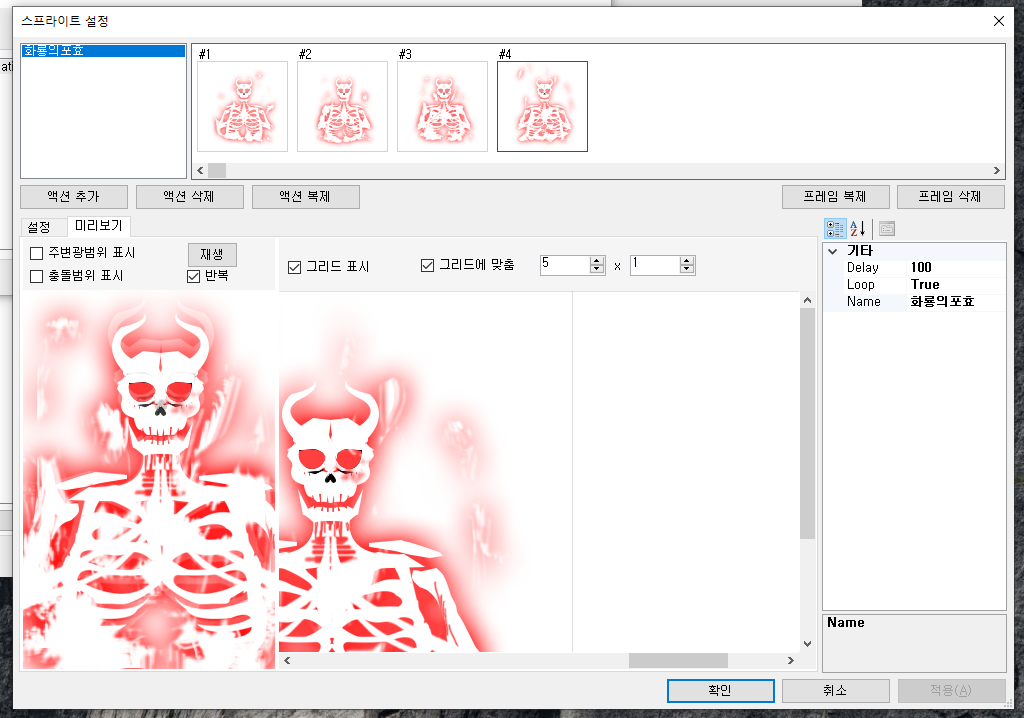
Task: Select the 미리보기 tab
Action: [x=99, y=225]
